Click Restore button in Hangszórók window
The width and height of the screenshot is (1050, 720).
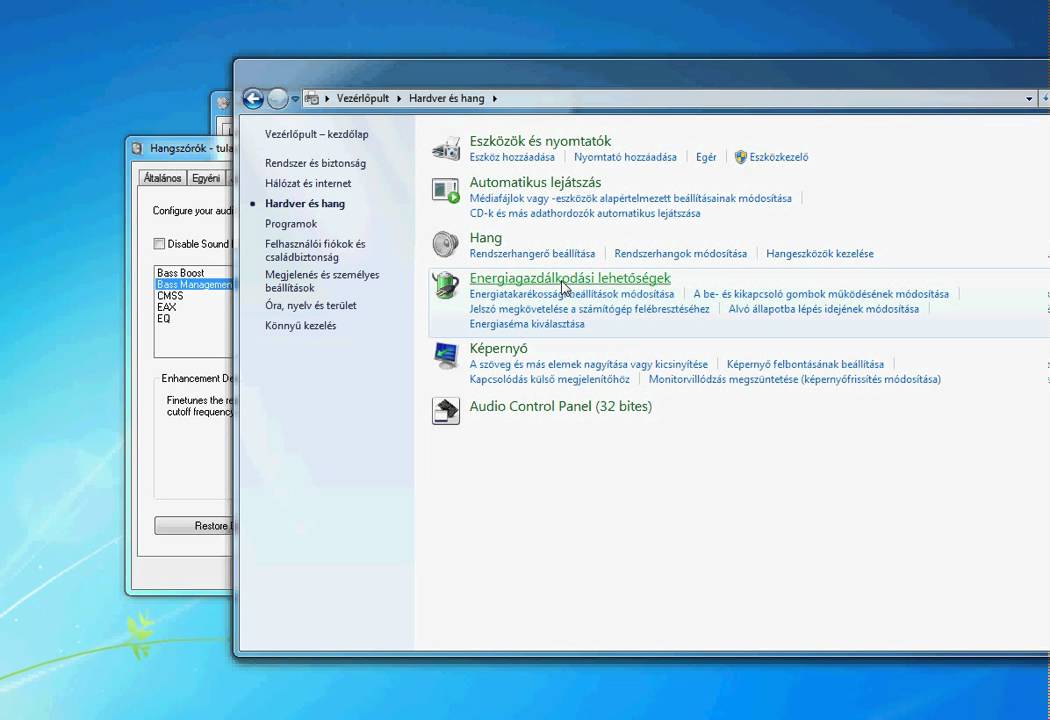point(194,526)
